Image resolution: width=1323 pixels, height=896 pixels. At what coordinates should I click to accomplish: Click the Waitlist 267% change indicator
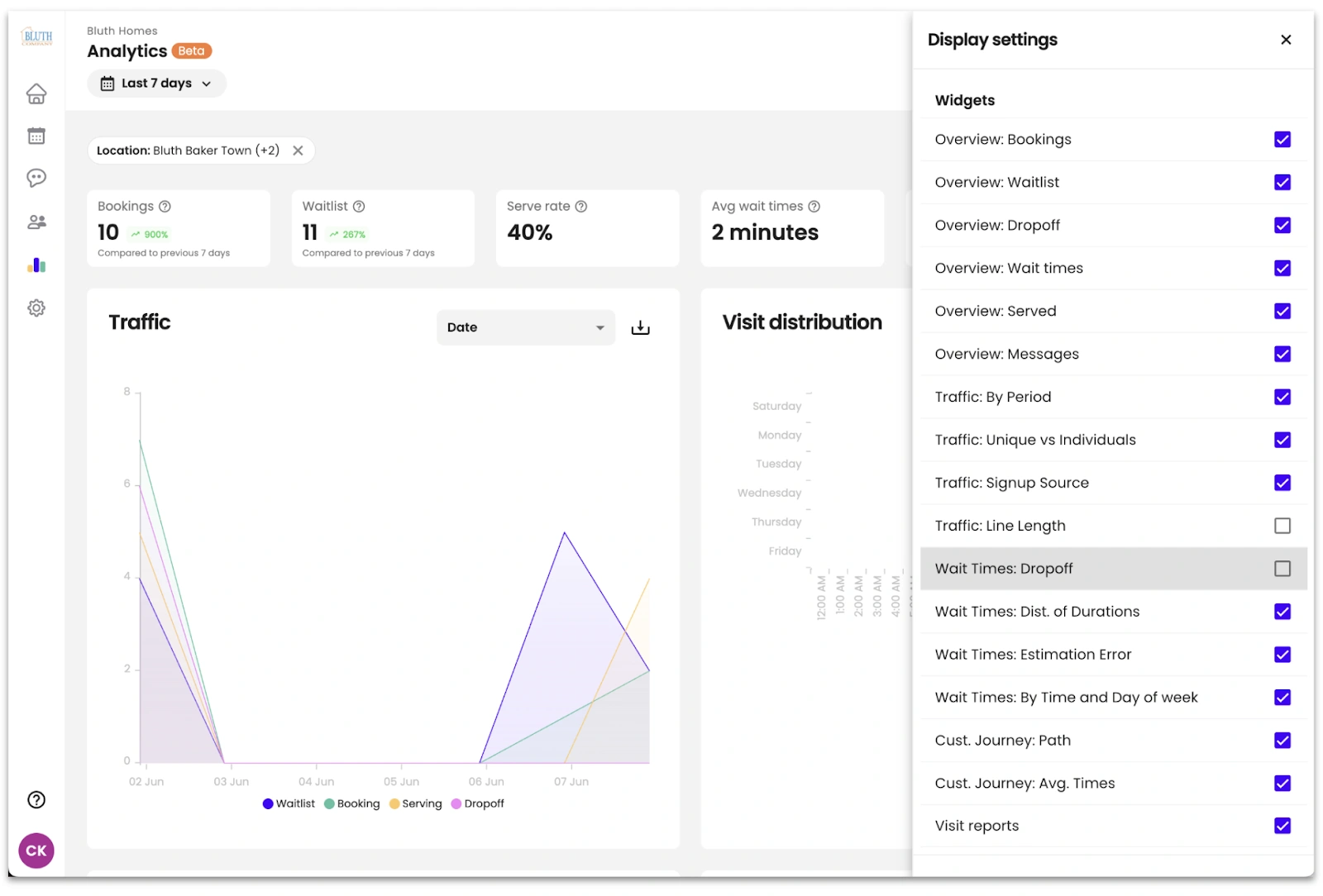tap(347, 235)
